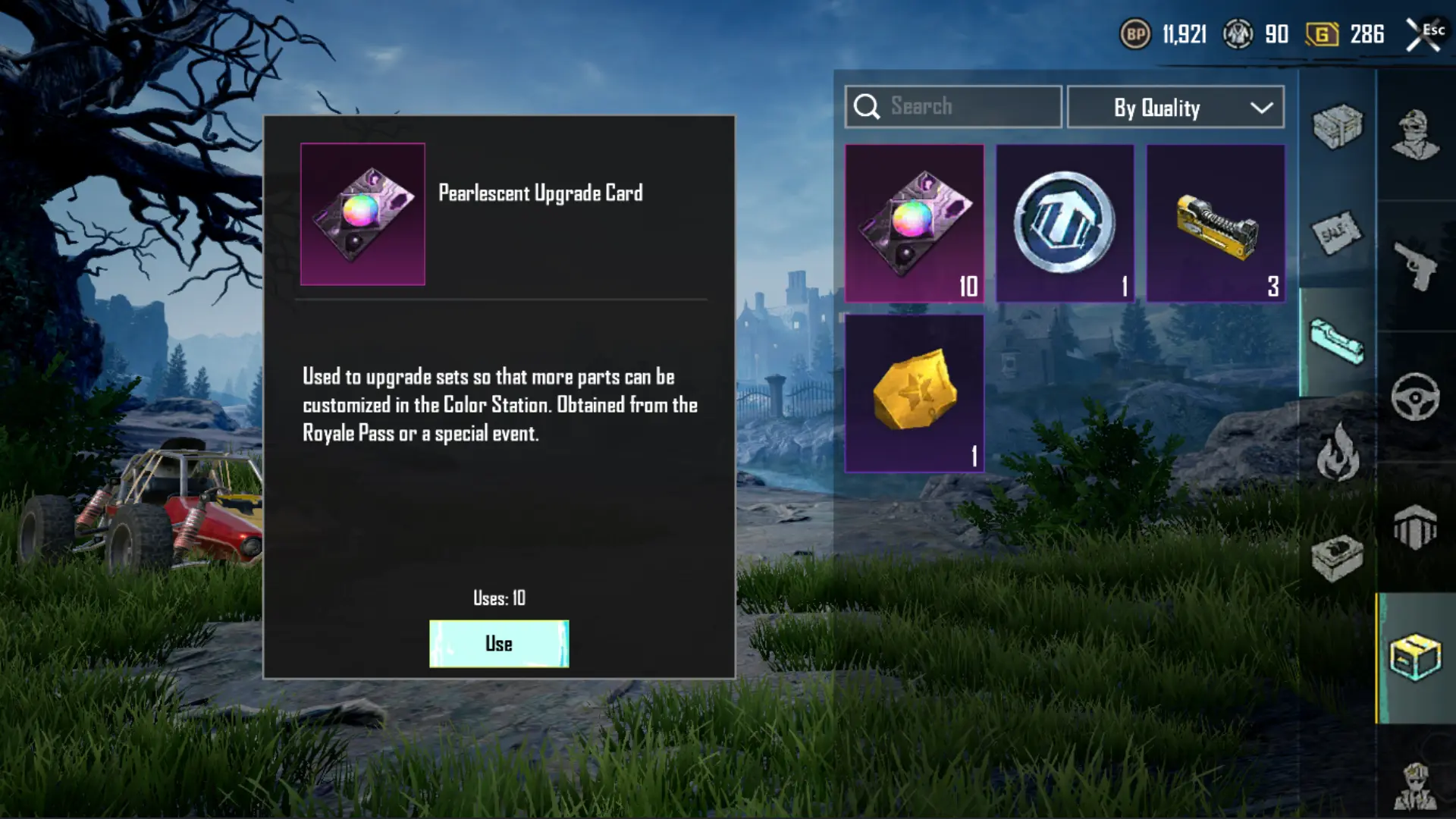Switch to the crate box inventory tab

pyautogui.click(x=1415, y=658)
